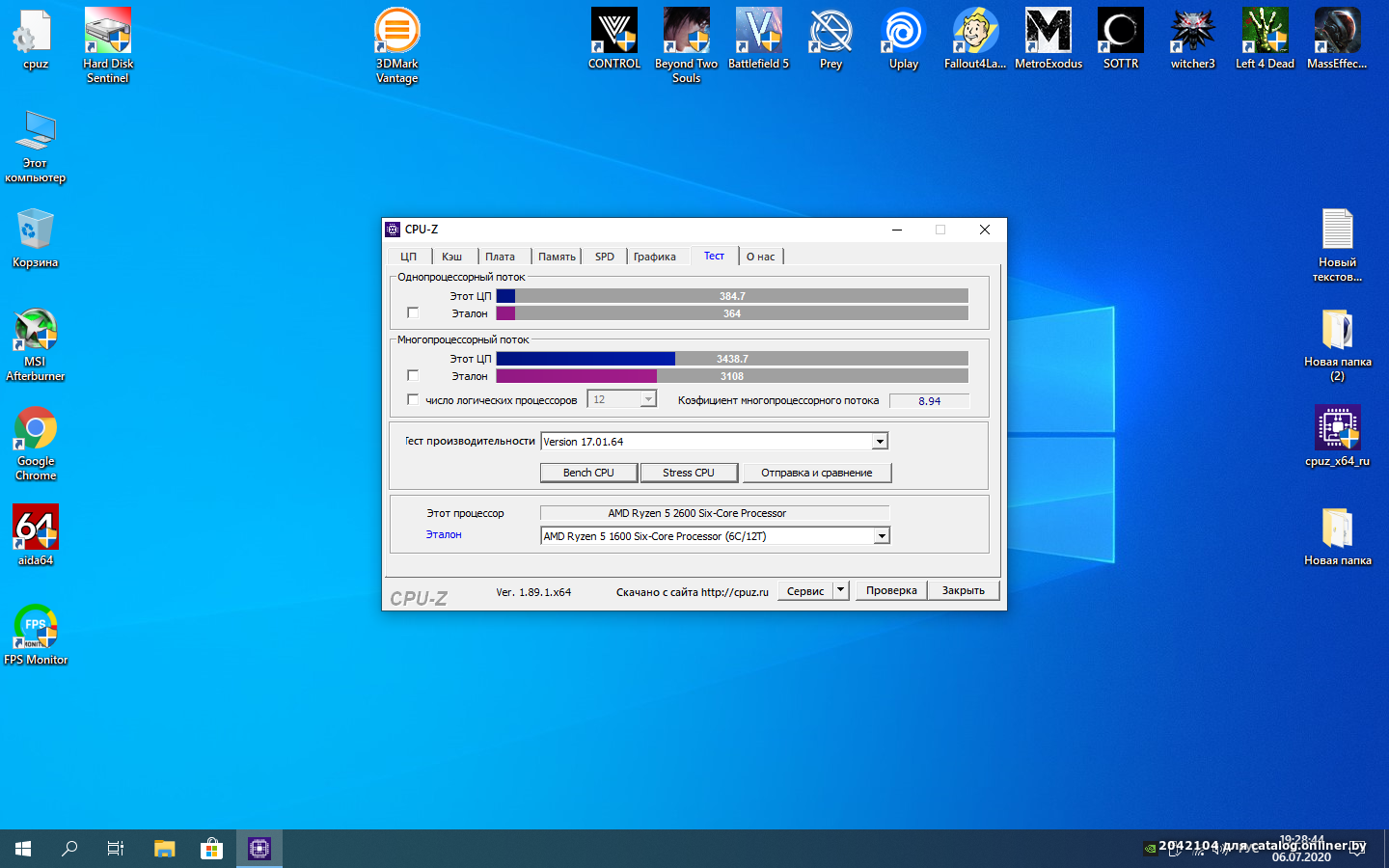
Task: Open the Корзина recycle bin
Action: click(x=36, y=239)
